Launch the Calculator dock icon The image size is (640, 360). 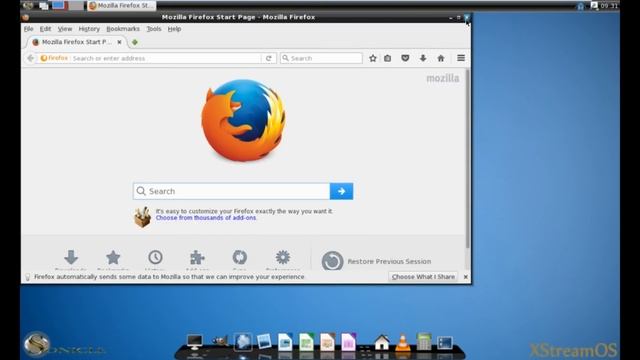(x=424, y=342)
